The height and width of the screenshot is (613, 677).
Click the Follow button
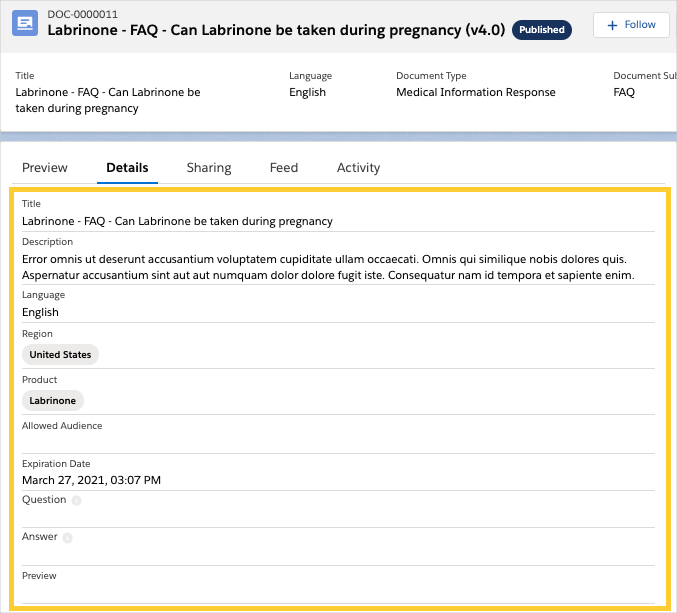pos(631,25)
